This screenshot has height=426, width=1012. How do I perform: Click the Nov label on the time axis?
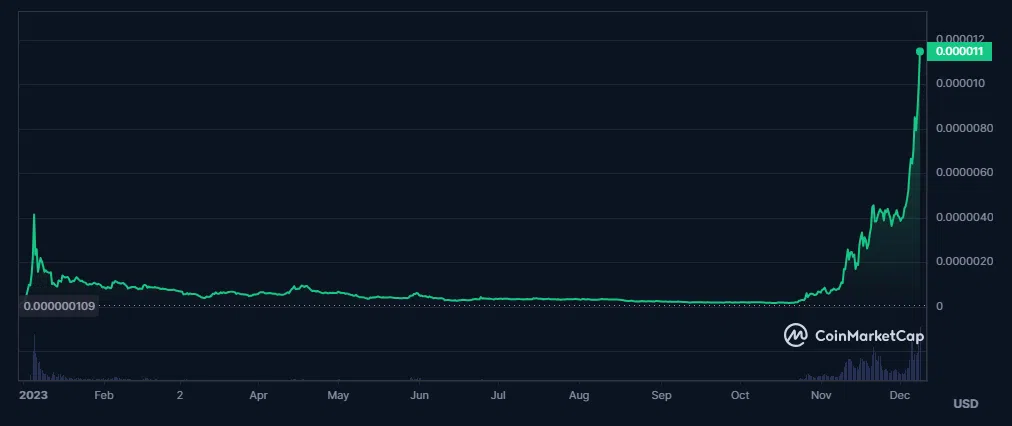click(821, 395)
